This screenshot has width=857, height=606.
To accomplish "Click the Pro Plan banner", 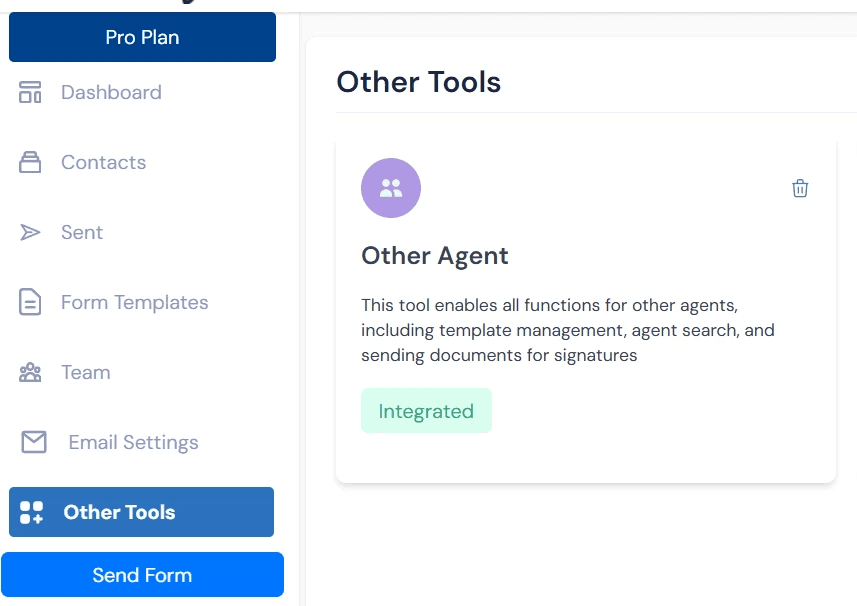I will [x=142, y=37].
